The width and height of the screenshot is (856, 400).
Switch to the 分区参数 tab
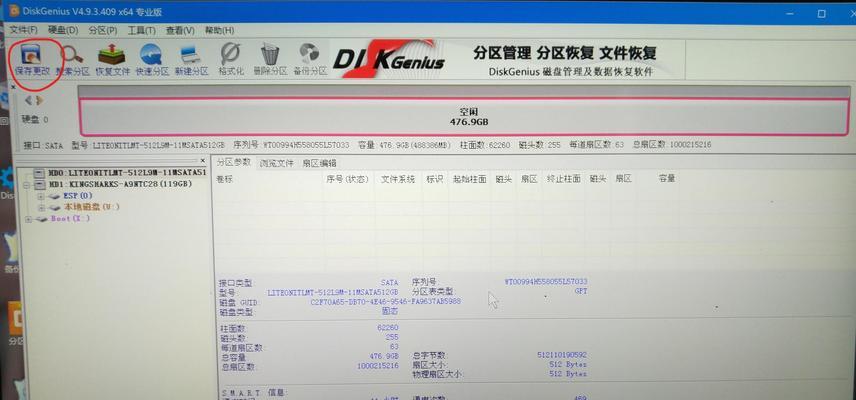click(234, 163)
